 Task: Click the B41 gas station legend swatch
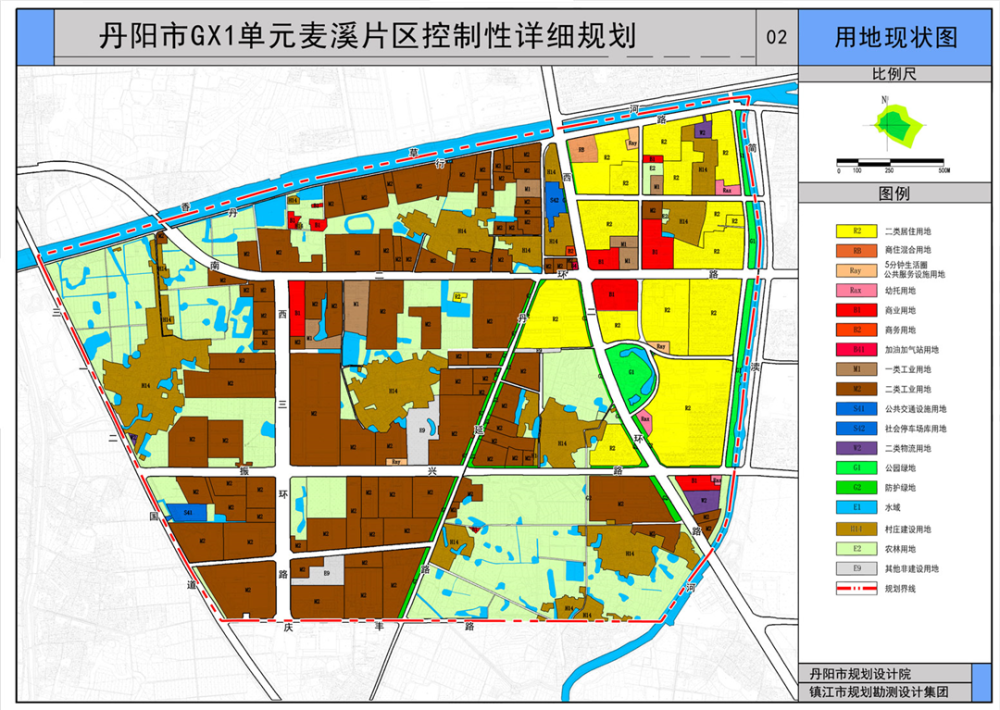click(857, 350)
